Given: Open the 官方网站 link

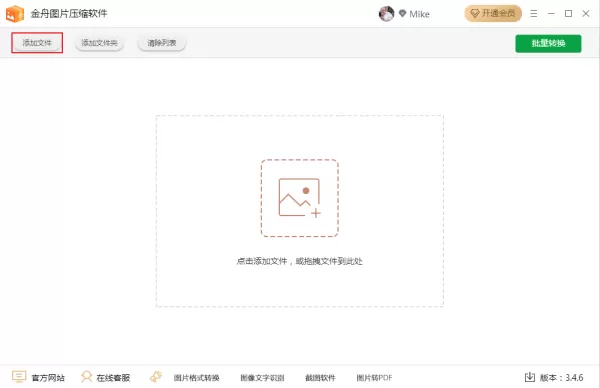Looking at the screenshot, I should coord(48,378).
